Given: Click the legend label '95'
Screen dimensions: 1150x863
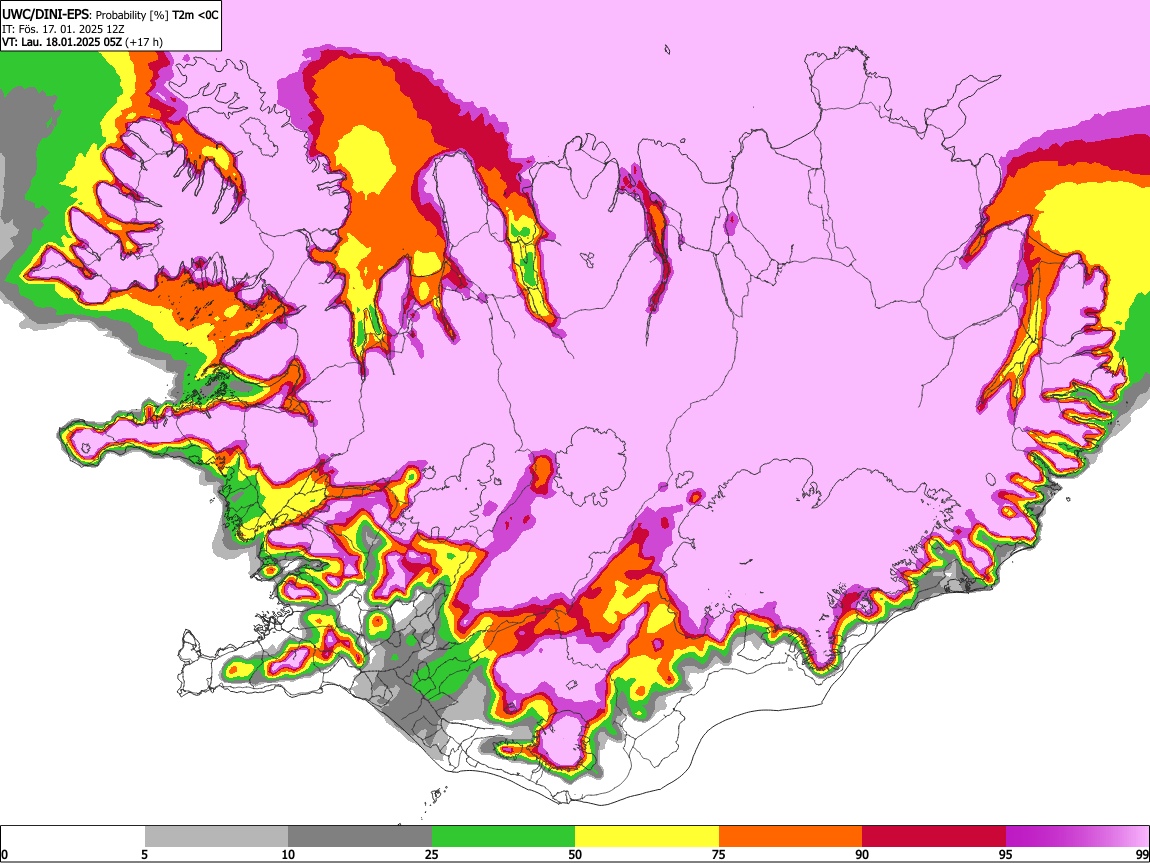Looking at the screenshot, I should pyautogui.click(x=1006, y=854).
